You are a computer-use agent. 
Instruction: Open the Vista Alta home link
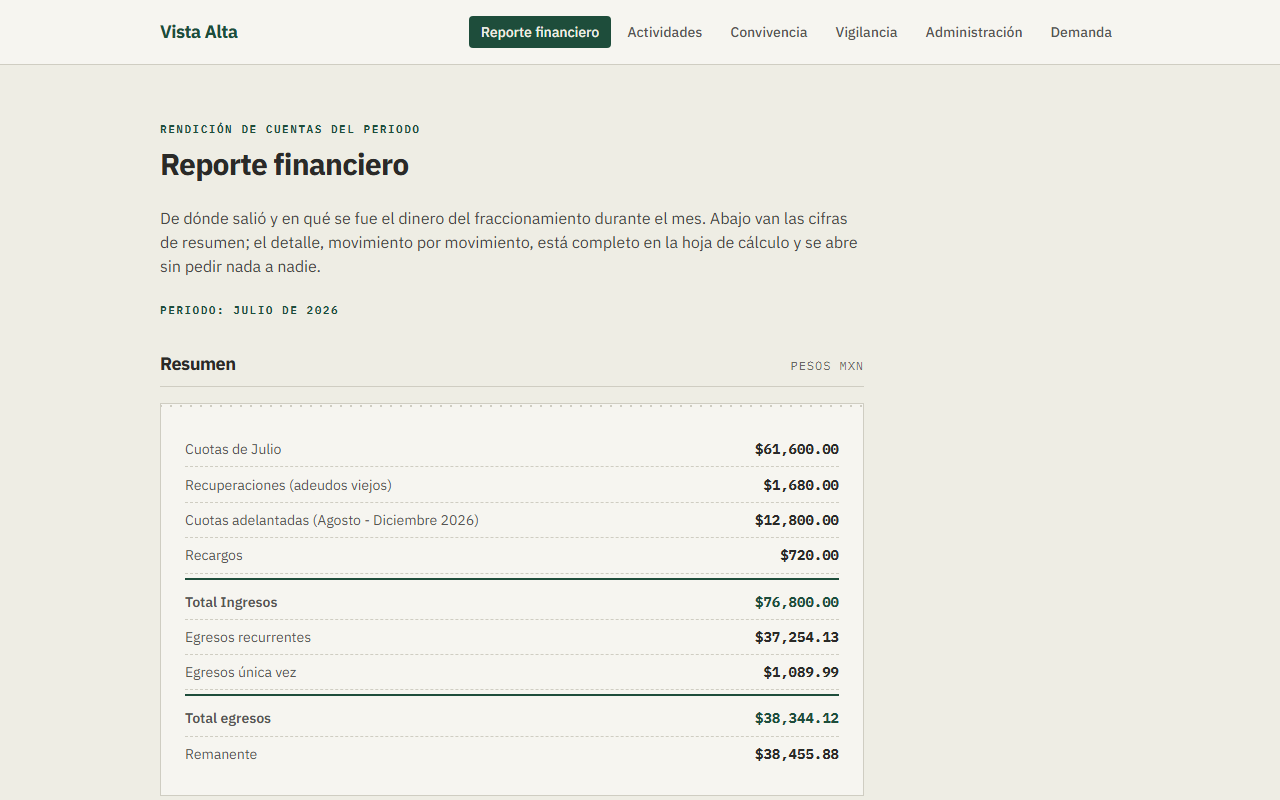coord(199,32)
